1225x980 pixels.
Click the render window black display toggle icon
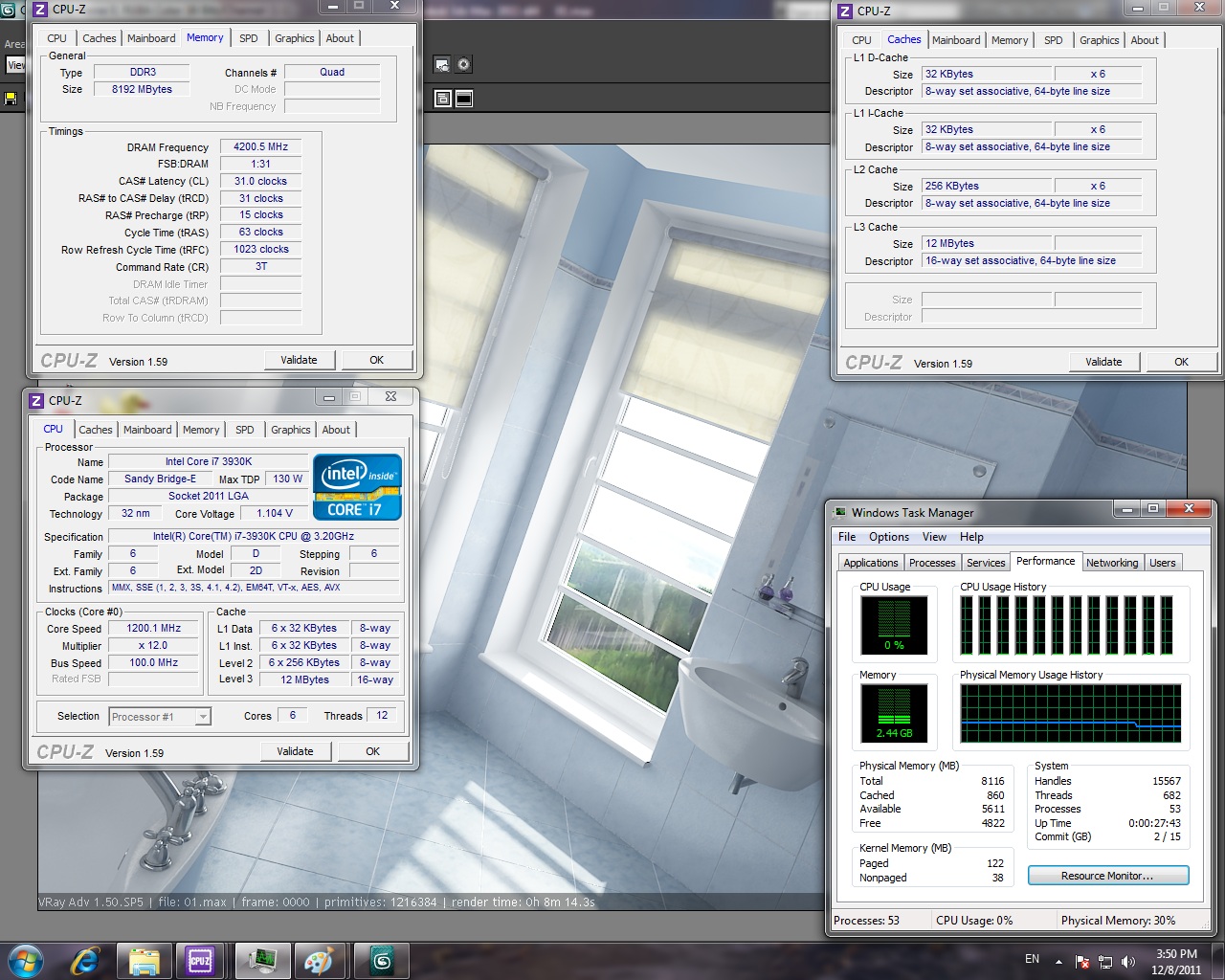(464, 99)
